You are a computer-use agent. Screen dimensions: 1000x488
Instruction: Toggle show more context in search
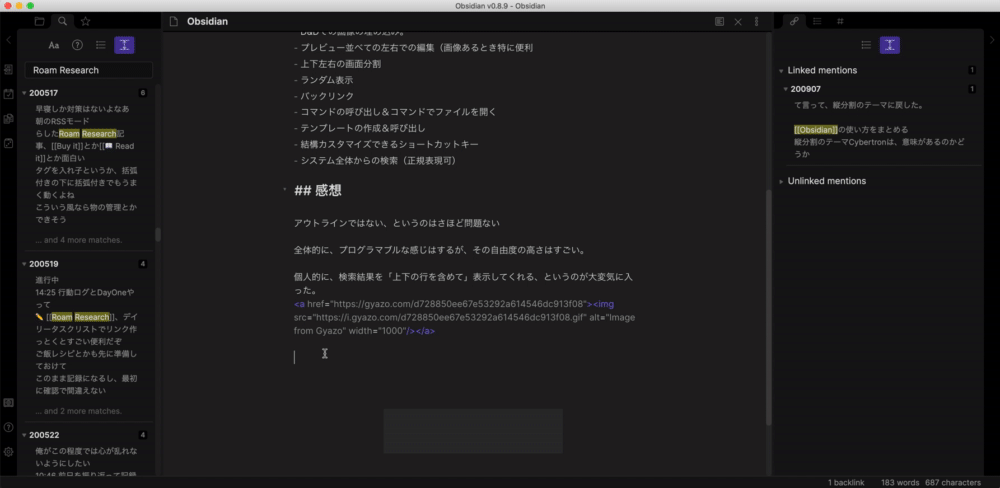click(x=123, y=45)
